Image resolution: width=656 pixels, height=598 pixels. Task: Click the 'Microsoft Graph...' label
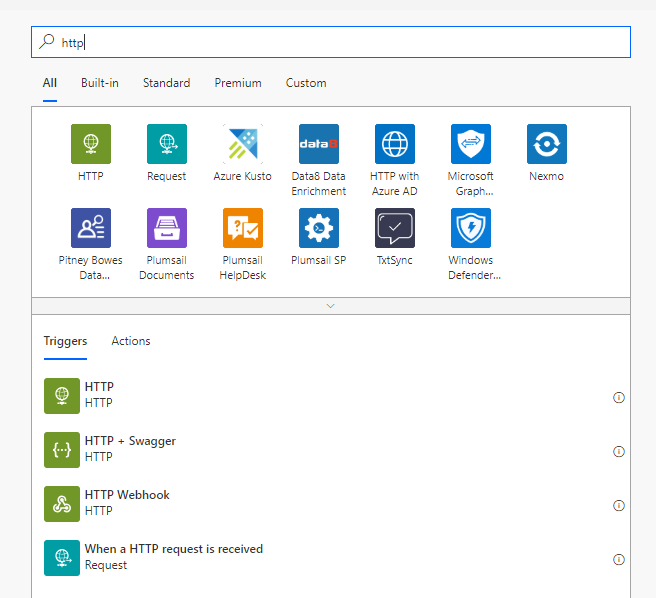471,184
